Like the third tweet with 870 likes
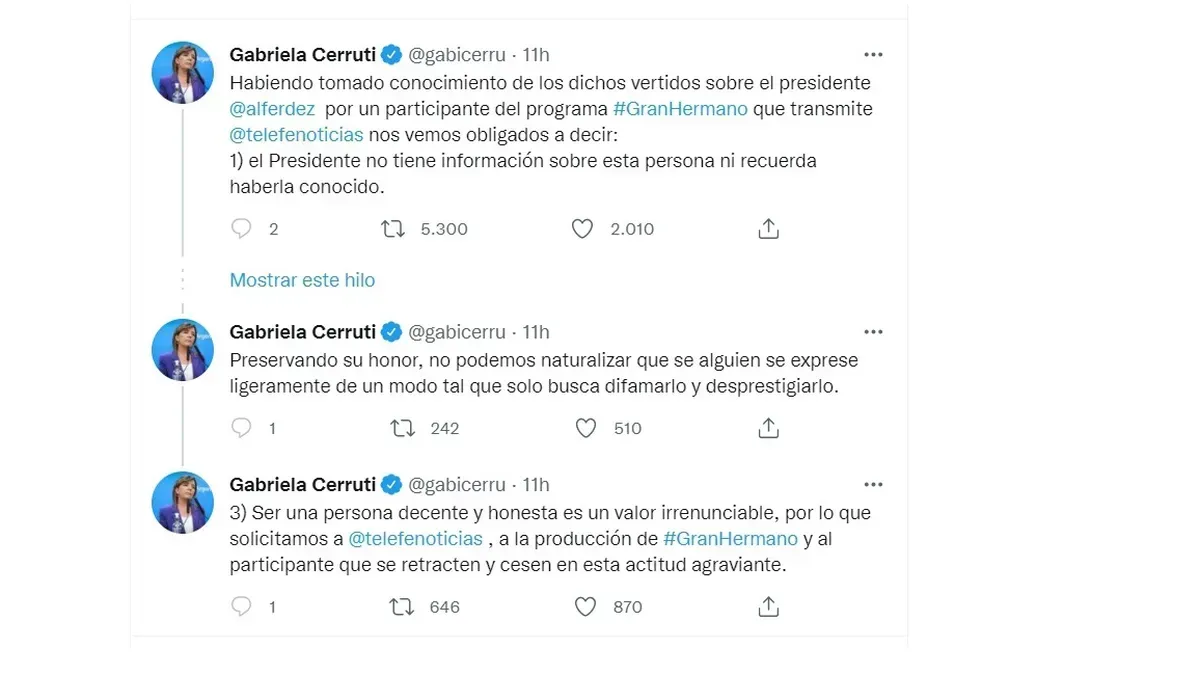This screenshot has height=675, width=1200. 586,606
